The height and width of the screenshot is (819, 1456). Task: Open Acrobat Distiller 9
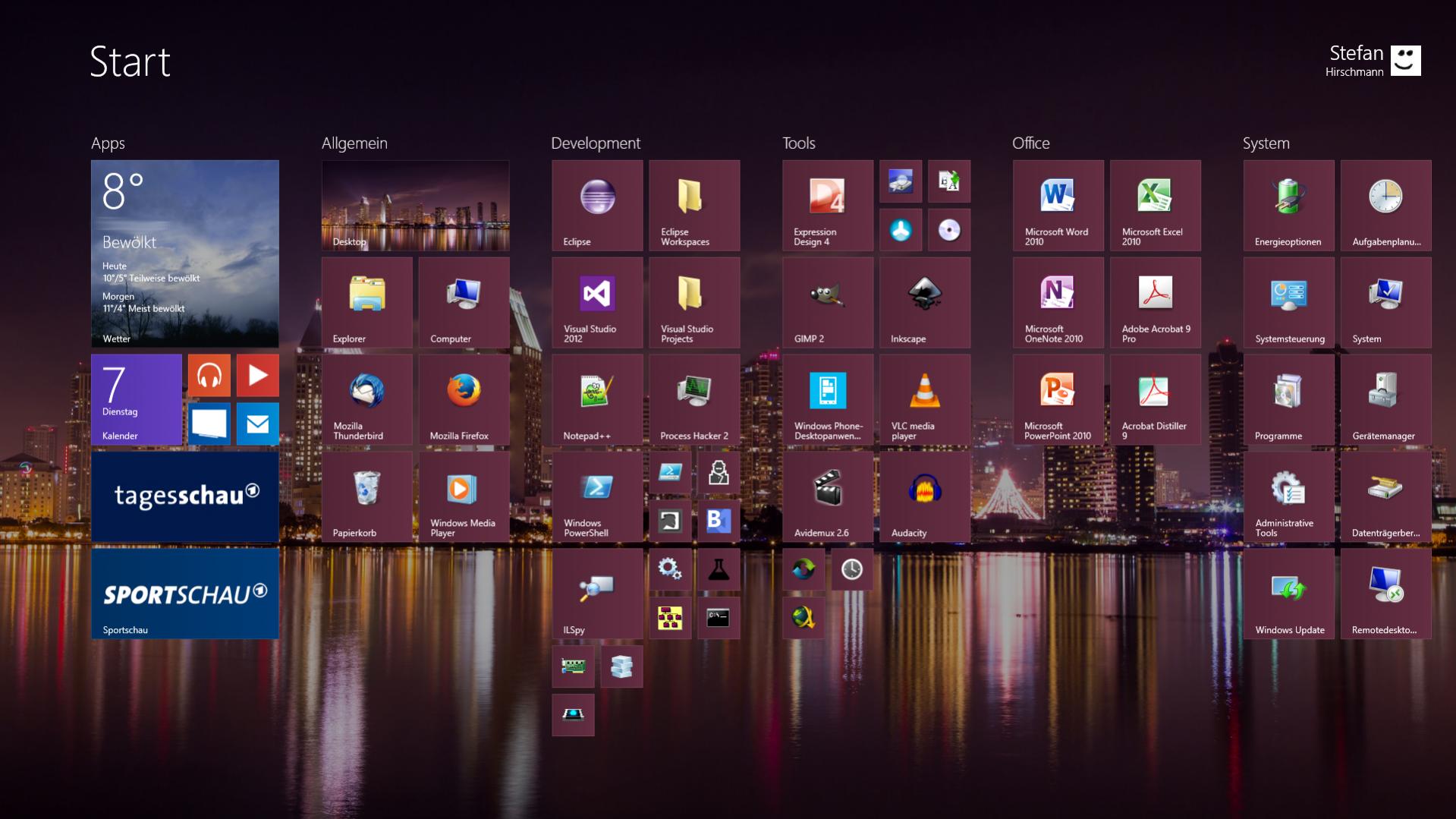pyautogui.click(x=1156, y=399)
